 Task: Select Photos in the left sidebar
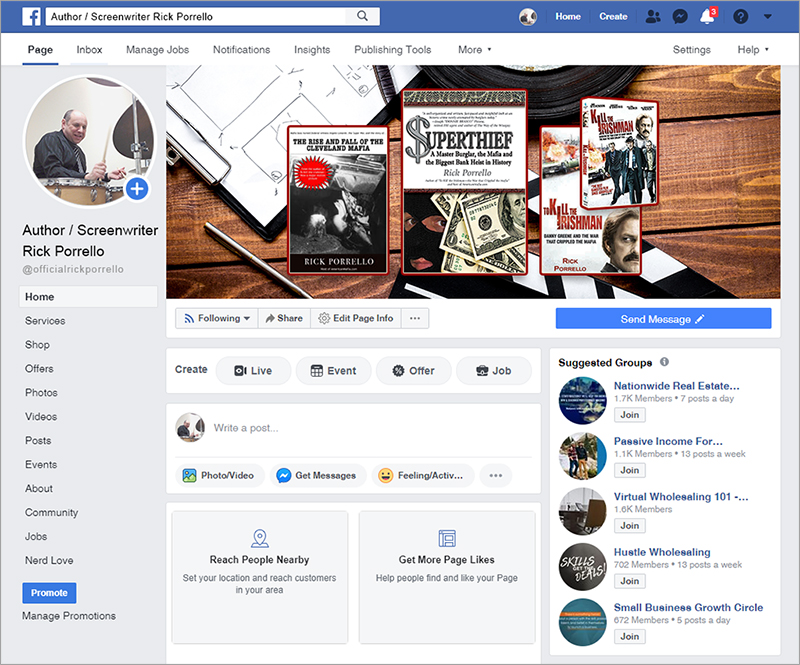click(x=41, y=393)
